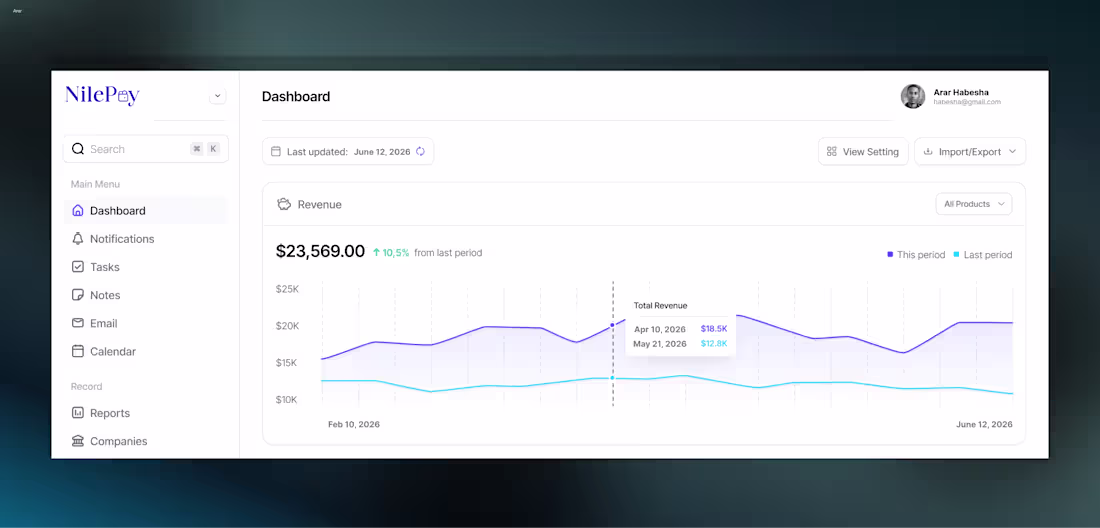This screenshot has width=1100, height=528.
Task: Click the Email envelope icon
Action: point(78,323)
